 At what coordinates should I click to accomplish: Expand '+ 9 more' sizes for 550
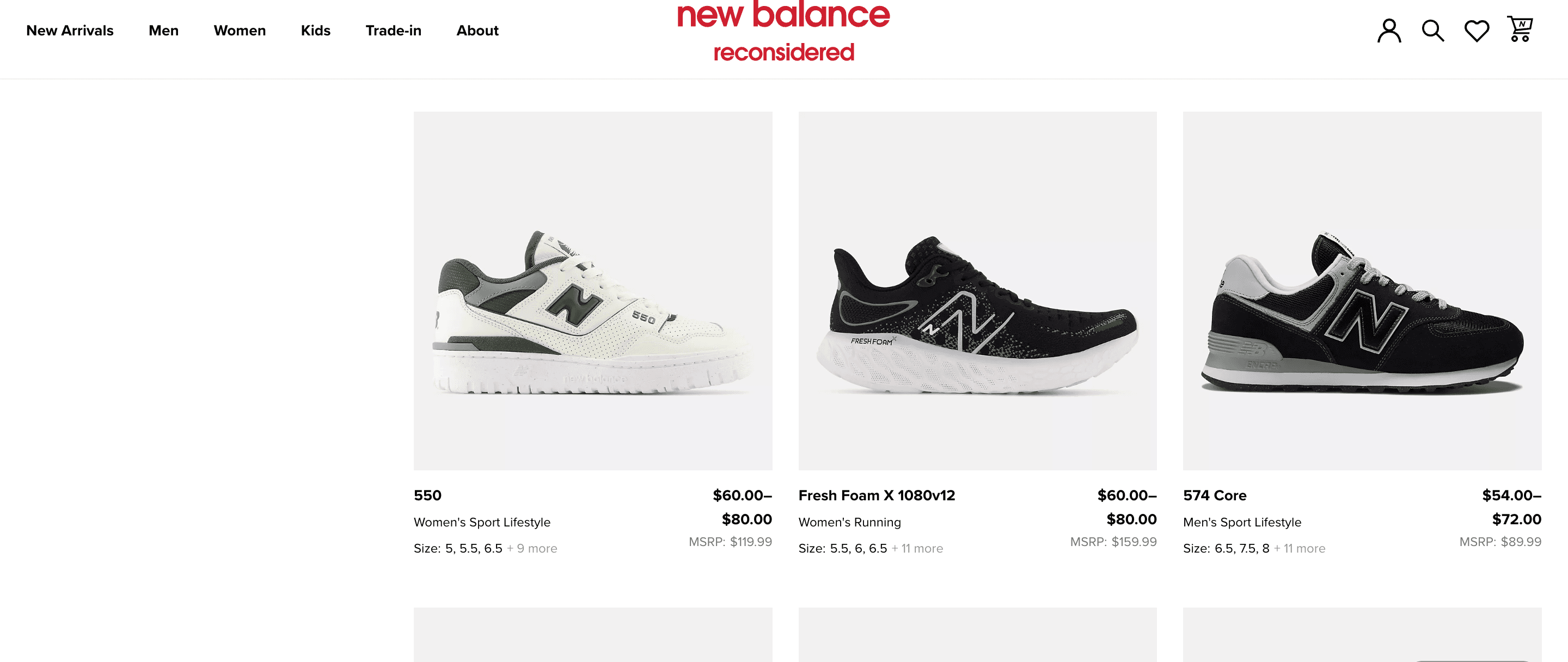532,548
